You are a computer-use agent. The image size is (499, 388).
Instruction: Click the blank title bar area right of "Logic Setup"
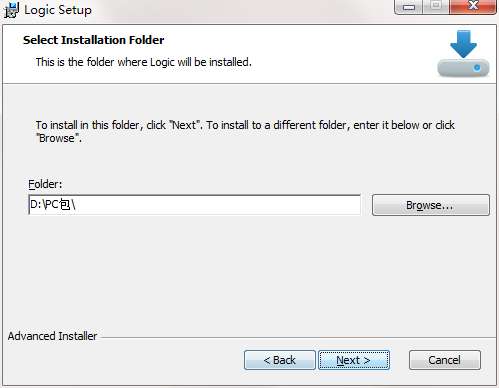240,10
